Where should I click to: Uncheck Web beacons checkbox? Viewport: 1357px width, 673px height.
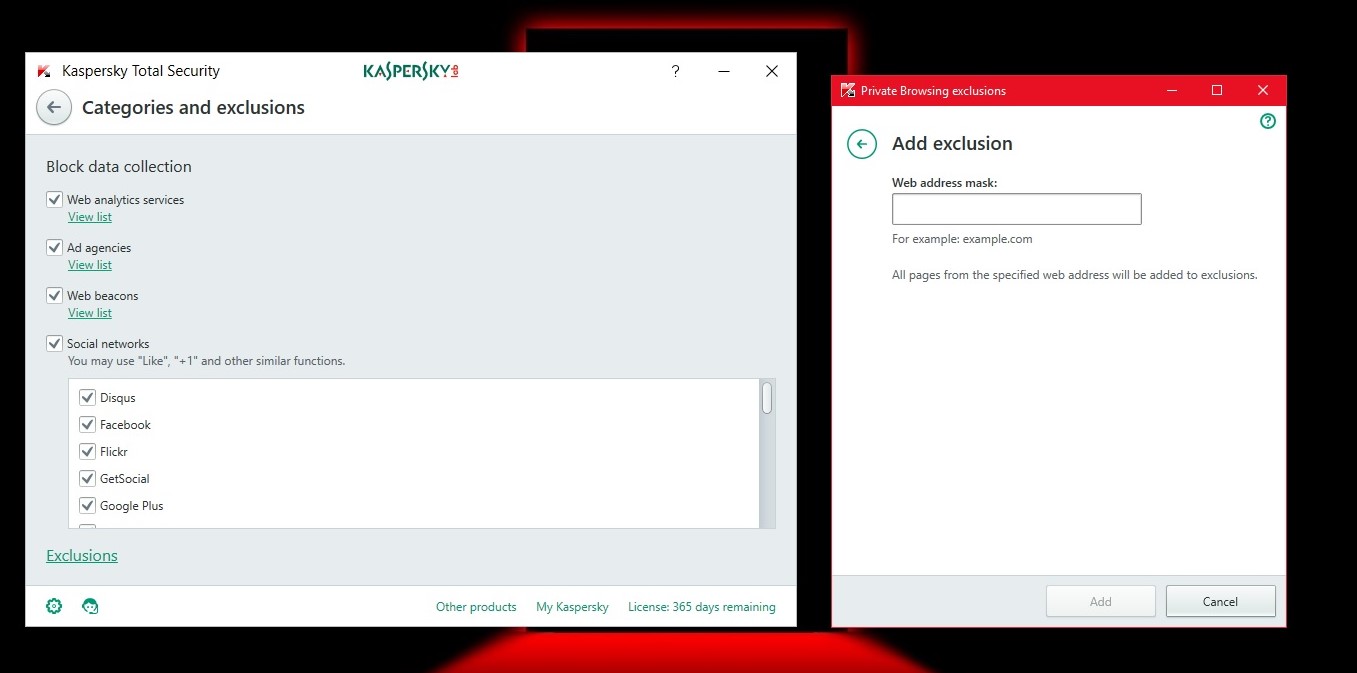tap(55, 295)
